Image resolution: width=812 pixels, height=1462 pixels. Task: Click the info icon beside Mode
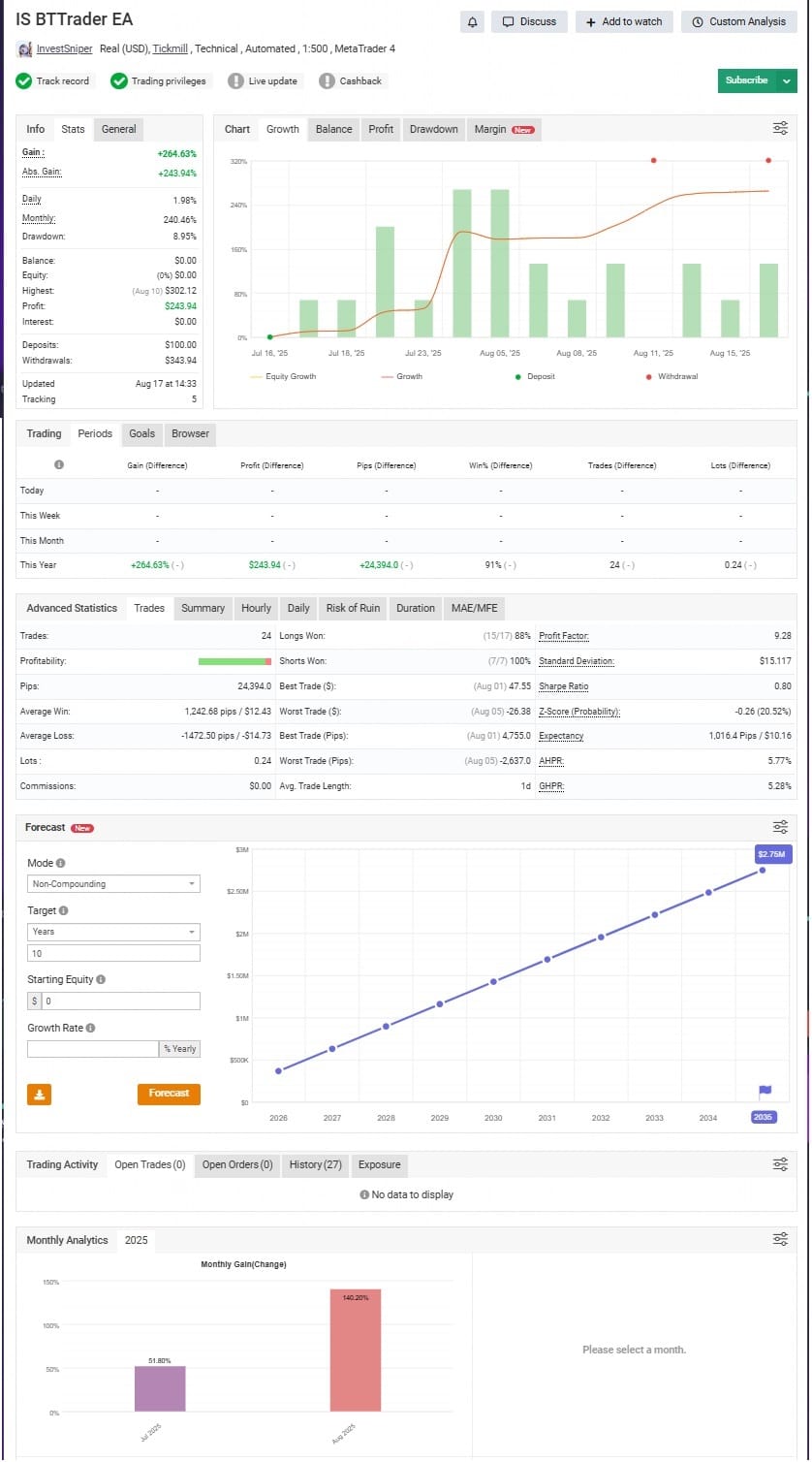tap(61, 863)
